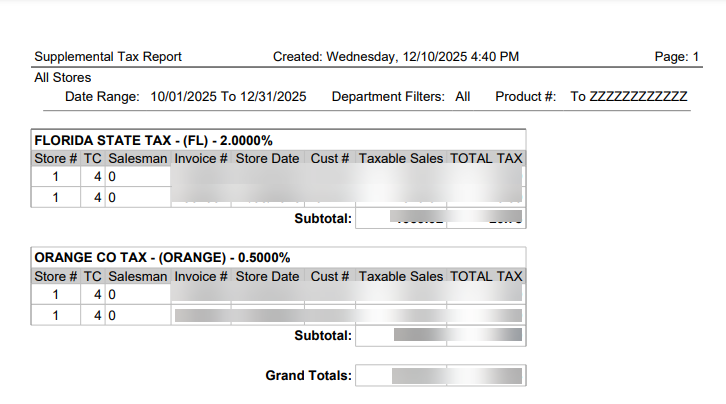Click Cust # header in Orange Co table
The height and width of the screenshot is (404, 726).
pyautogui.click(x=329, y=276)
